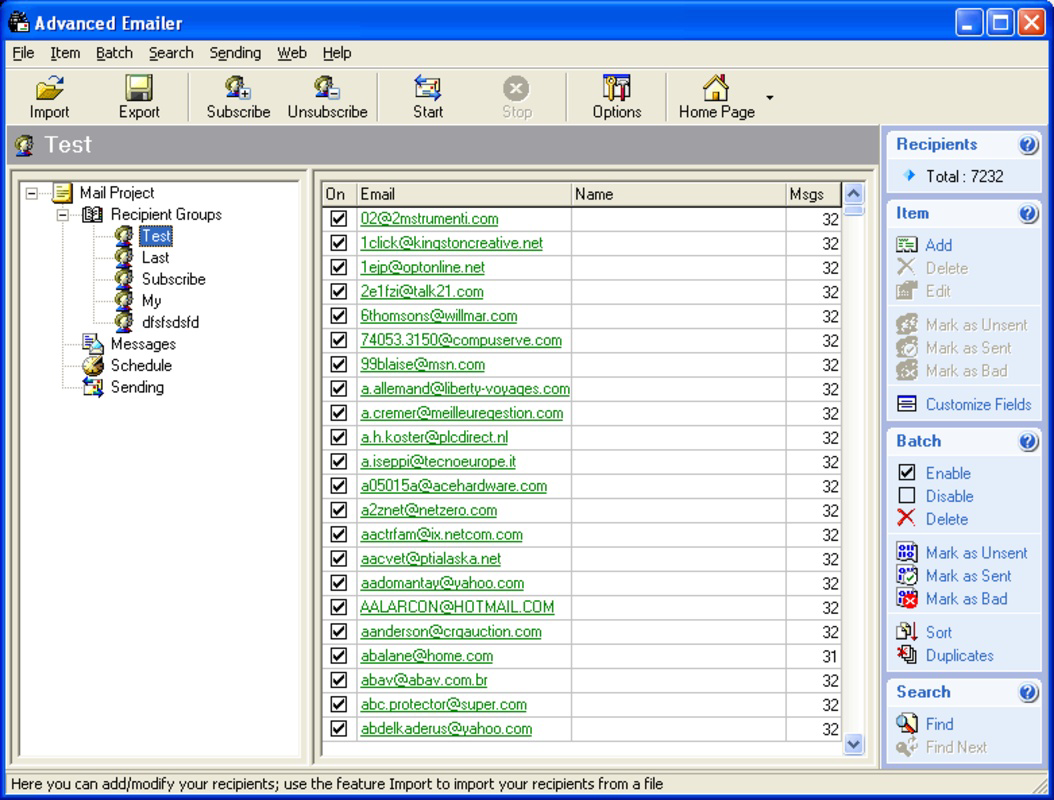Viewport: 1054px width, 800px height.
Task: Click aacvet@ptialaska.net email link
Action: [430, 559]
